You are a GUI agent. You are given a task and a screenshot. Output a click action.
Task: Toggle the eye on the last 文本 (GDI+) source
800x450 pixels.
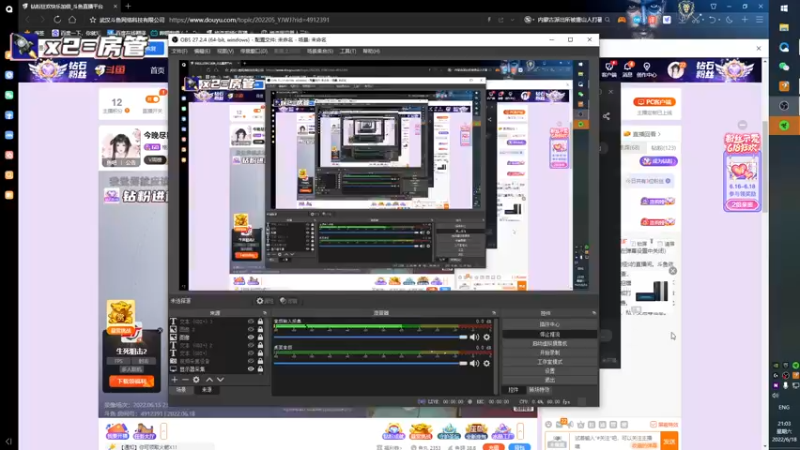pos(251,353)
